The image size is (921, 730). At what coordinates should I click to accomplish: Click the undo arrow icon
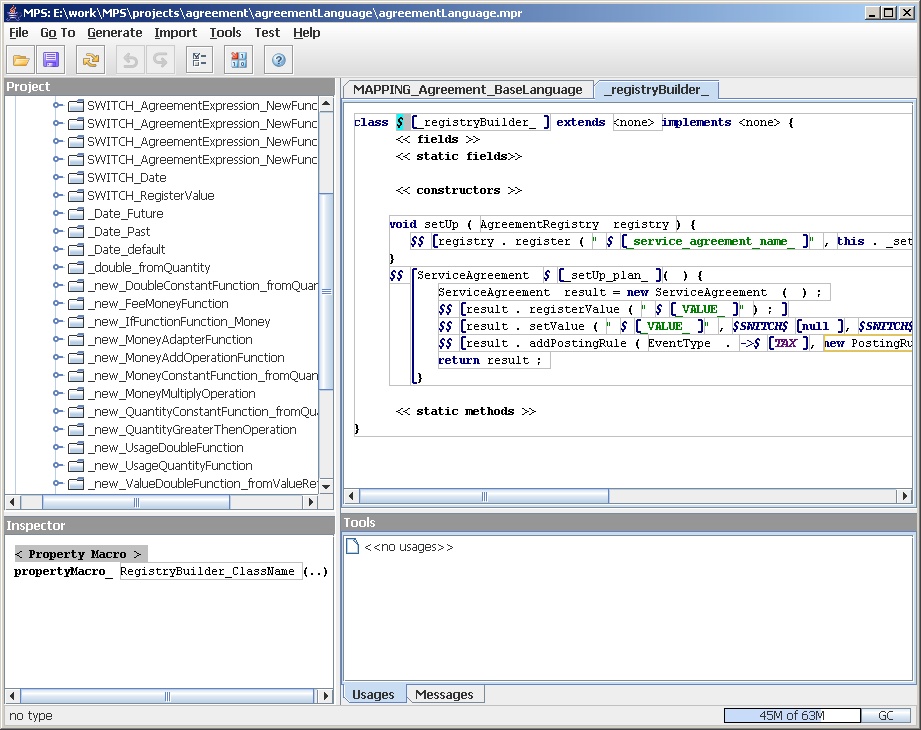(130, 60)
